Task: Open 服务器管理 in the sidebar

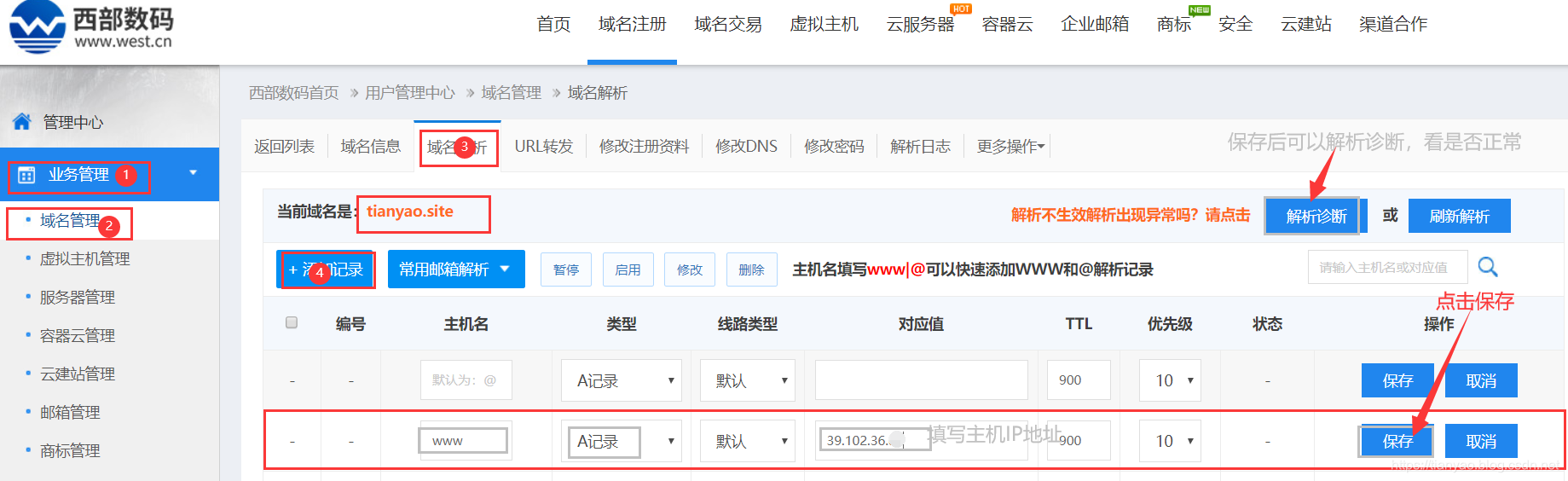Action: click(78, 297)
